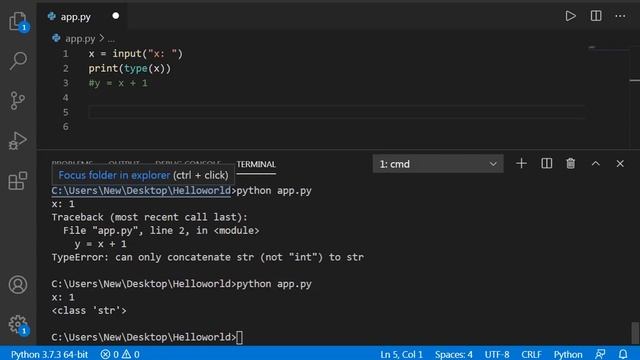Click the C:\Users\New\Desktop\Helloworld path link

click(141, 191)
